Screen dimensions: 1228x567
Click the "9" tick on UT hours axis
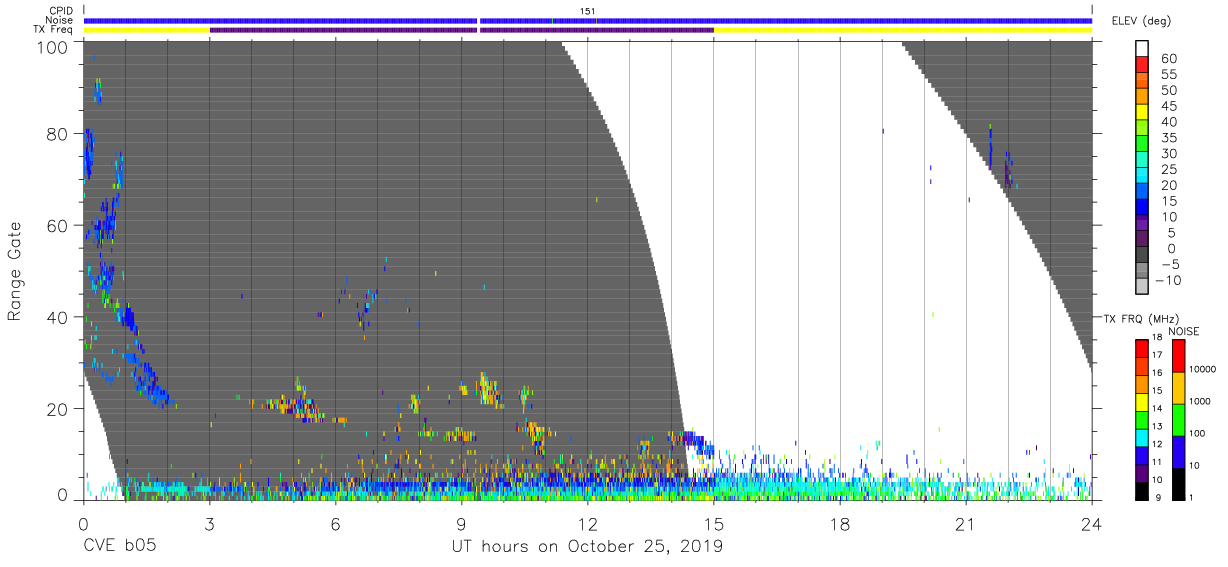pyautogui.click(x=461, y=523)
